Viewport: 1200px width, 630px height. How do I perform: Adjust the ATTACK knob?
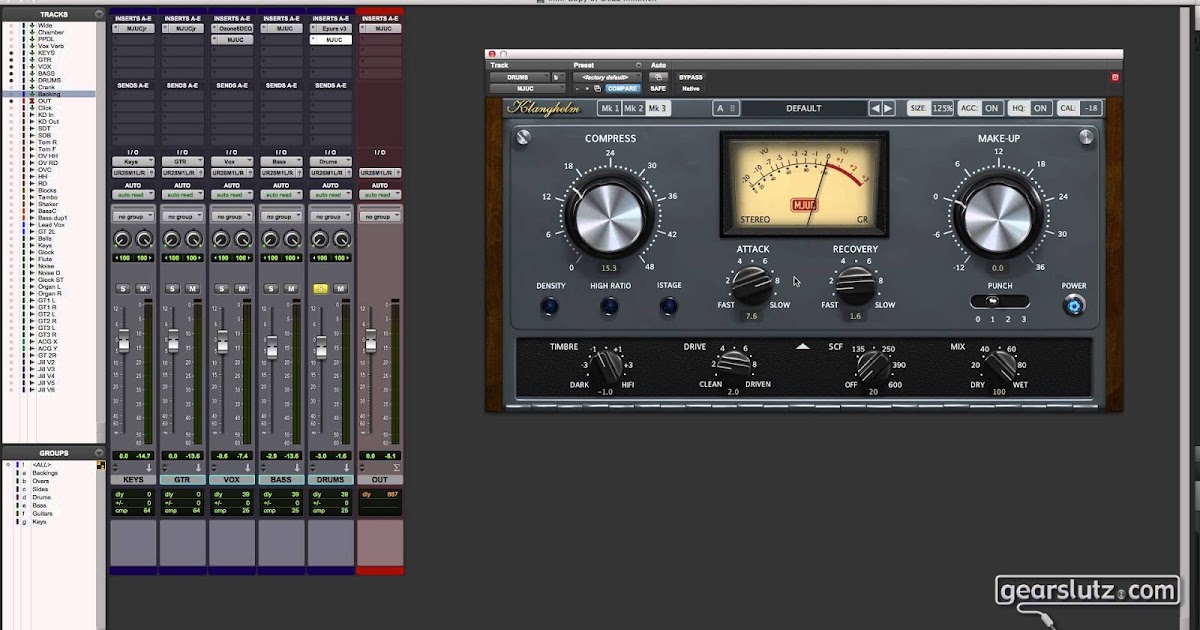pos(753,287)
